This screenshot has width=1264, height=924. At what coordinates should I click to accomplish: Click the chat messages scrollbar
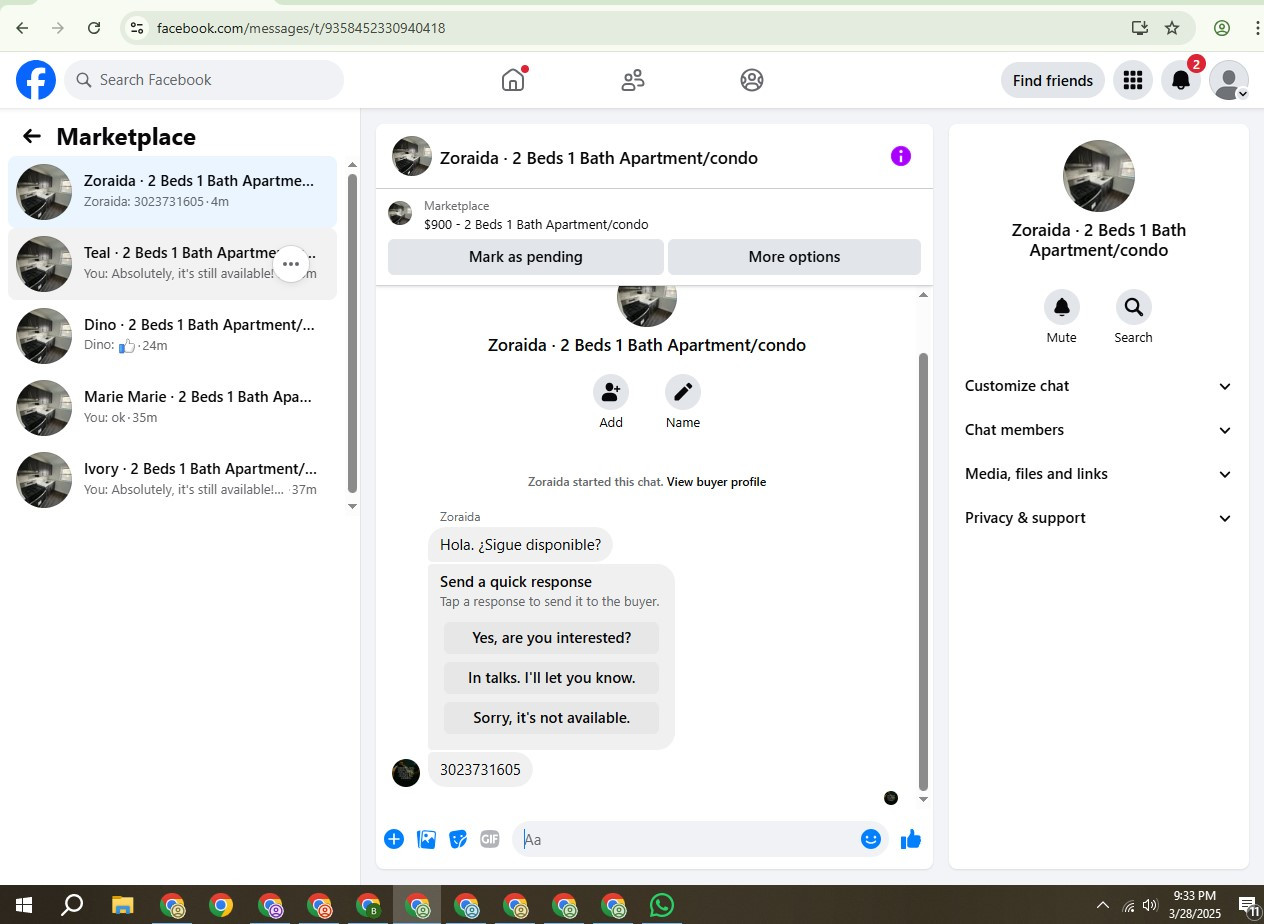[923, 571]
